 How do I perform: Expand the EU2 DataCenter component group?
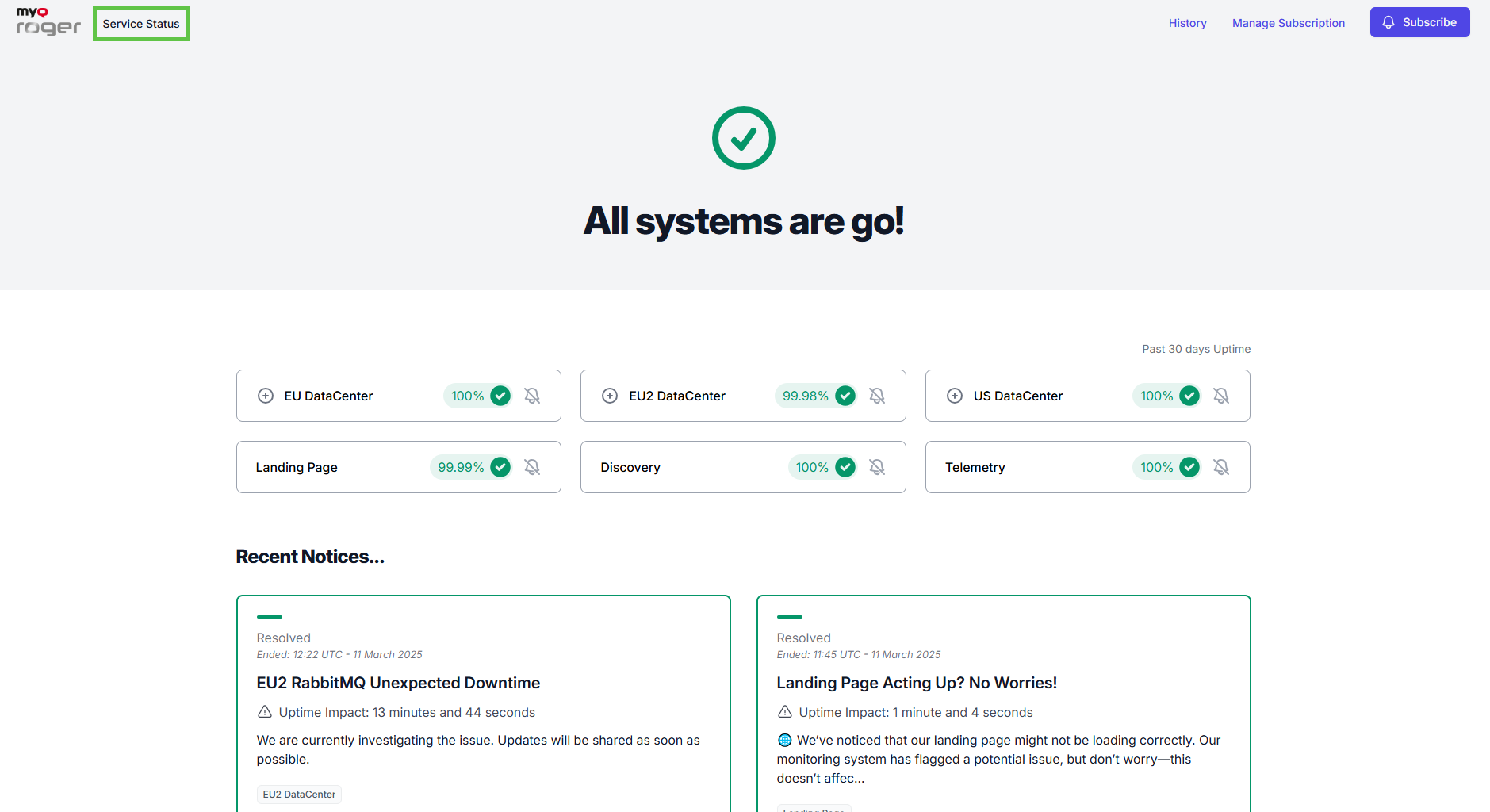pyautogui.click(x=610, y=396)
